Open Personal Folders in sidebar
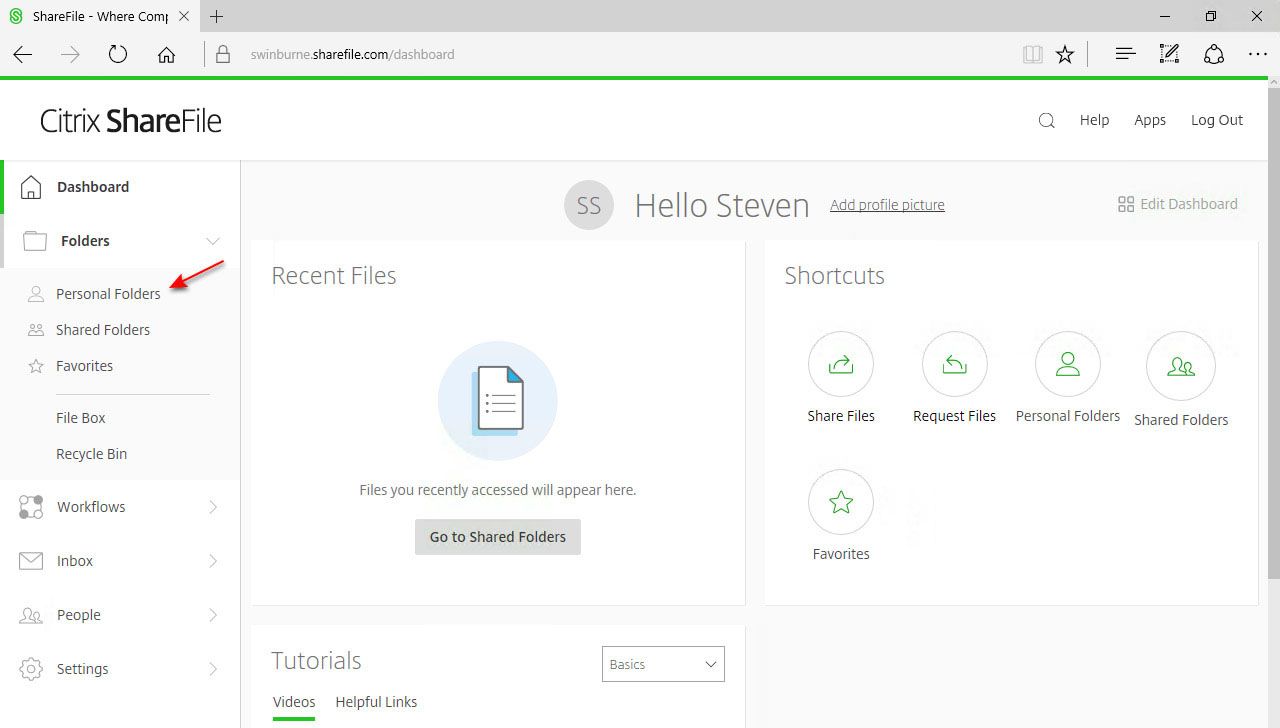The width and height of the screenshot is (1280, 728). 108,294
